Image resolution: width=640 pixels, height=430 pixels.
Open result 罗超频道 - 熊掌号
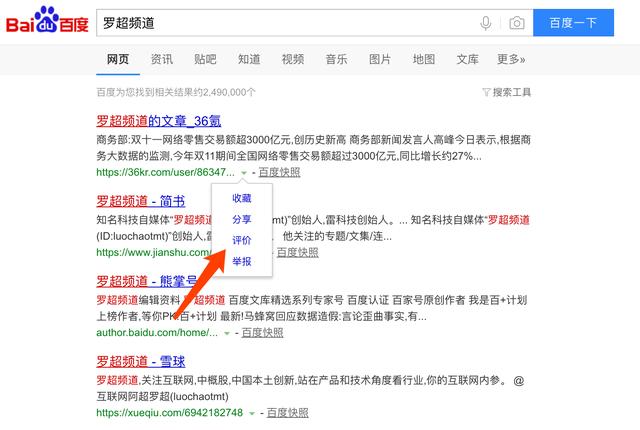pos(147,281)
